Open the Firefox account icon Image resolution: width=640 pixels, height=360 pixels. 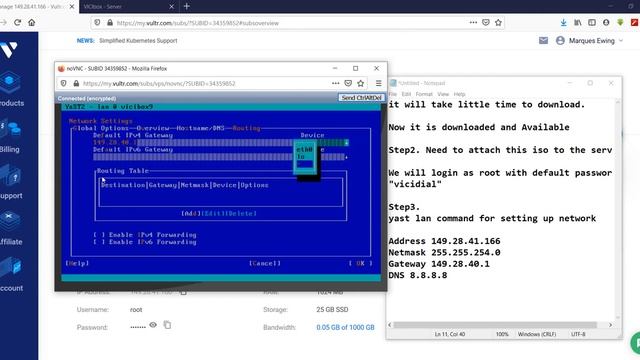[606, 23]
